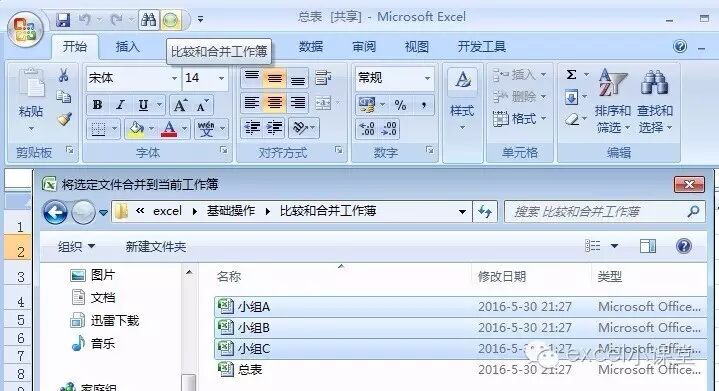
Task: Align text left
Action: pos(251,103)
